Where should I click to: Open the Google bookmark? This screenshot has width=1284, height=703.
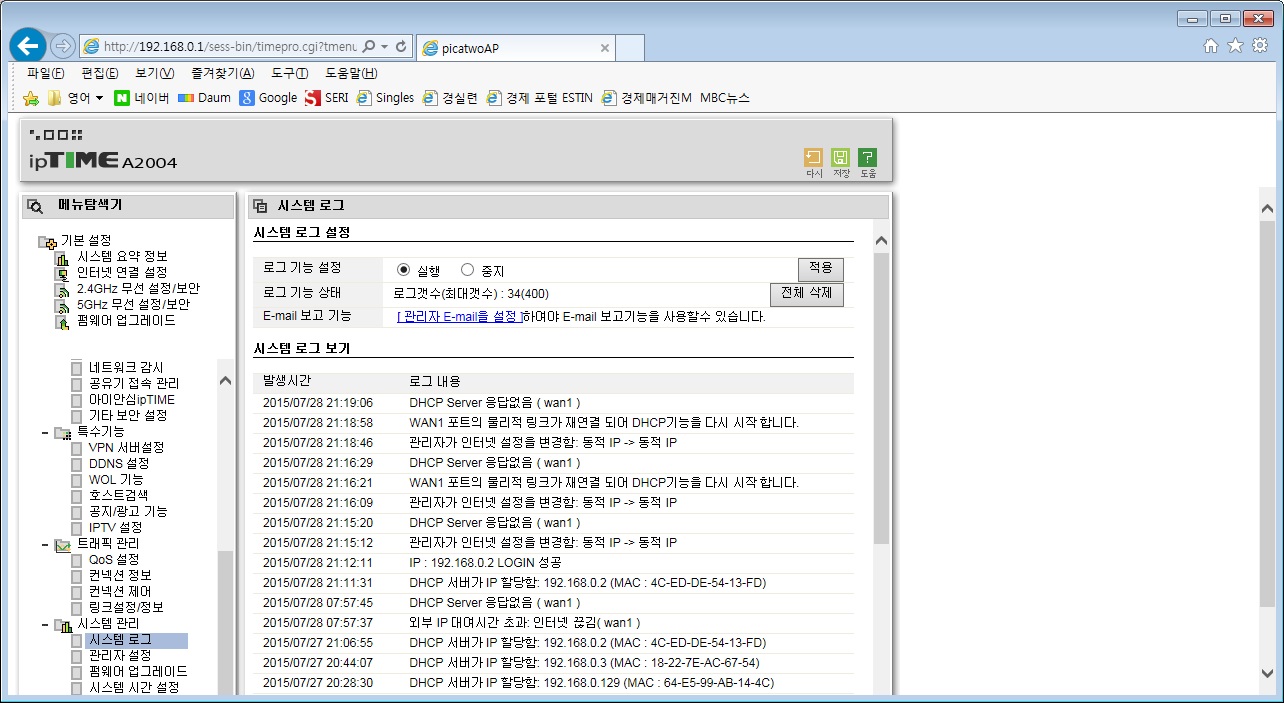tap(268, 98)
